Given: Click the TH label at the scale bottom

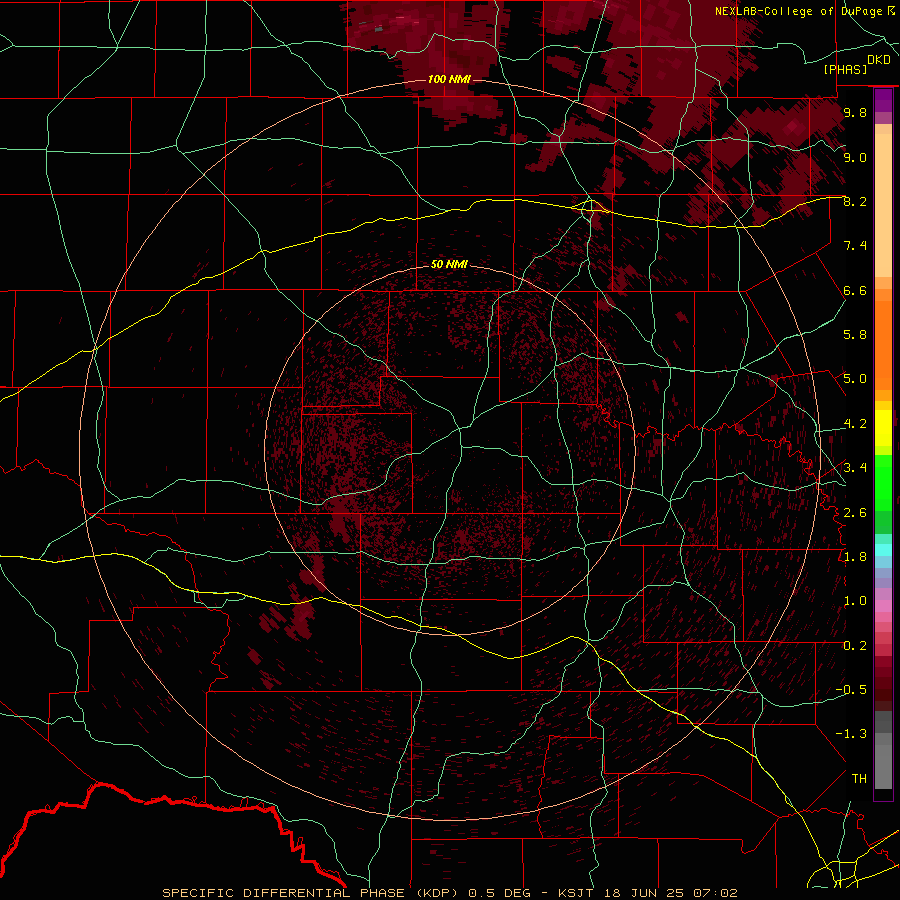Looking at the screenshot, I should pyautogui.click(x=859, y=779).
